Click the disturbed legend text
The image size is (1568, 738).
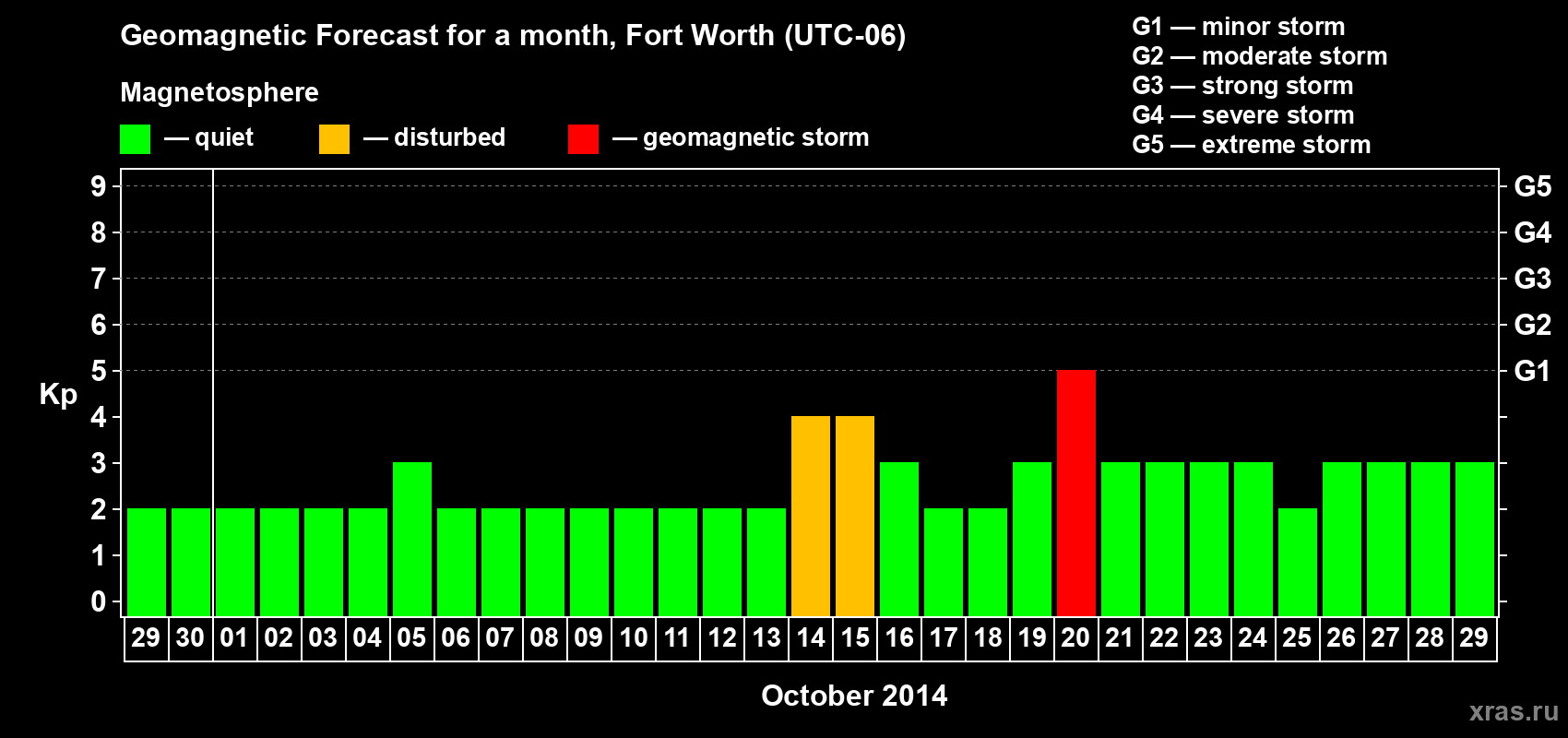coord(449,137)
